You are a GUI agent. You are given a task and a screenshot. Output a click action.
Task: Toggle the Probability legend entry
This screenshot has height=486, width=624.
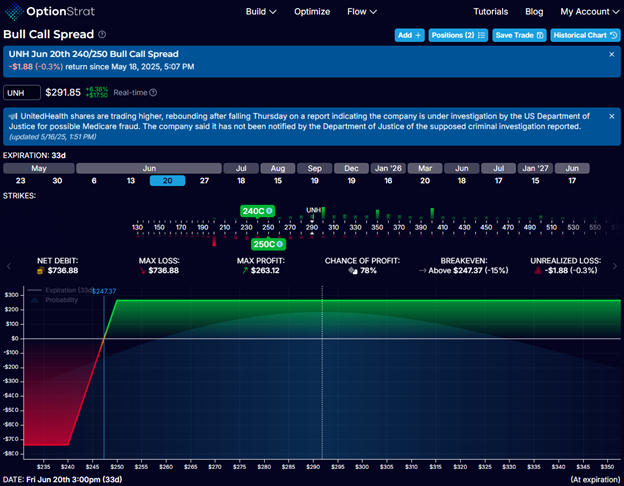(55, 300)
